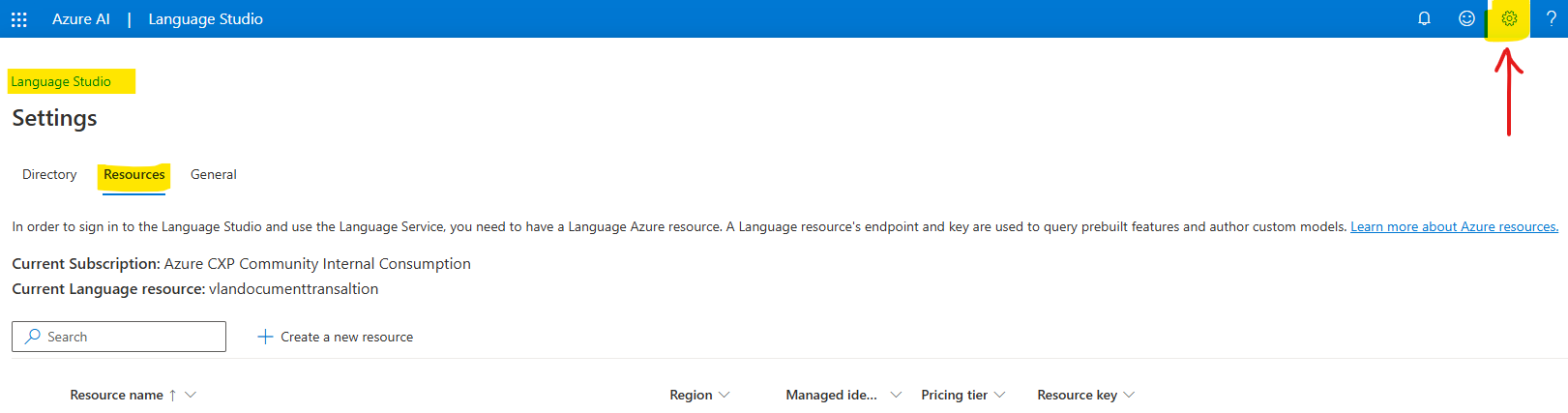Open the app launcher waffle icon
Screen dimensions: 1568x413
point(18,19)
